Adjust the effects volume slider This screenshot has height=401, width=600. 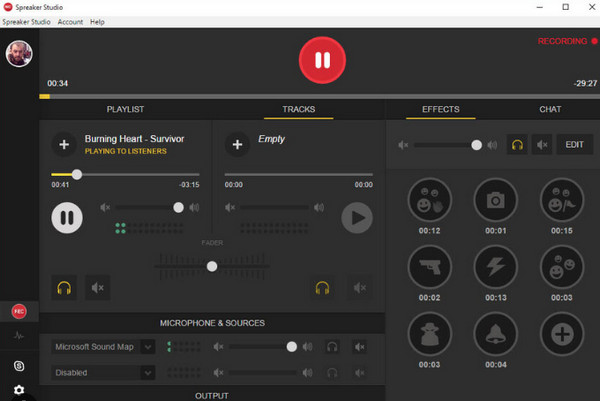(x=448, y=145)
